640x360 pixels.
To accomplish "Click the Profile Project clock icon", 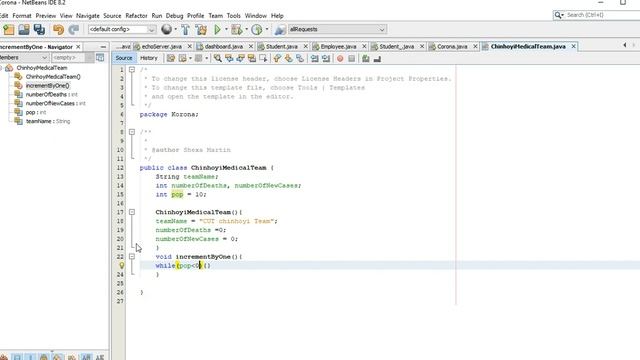I will [256, 29].
